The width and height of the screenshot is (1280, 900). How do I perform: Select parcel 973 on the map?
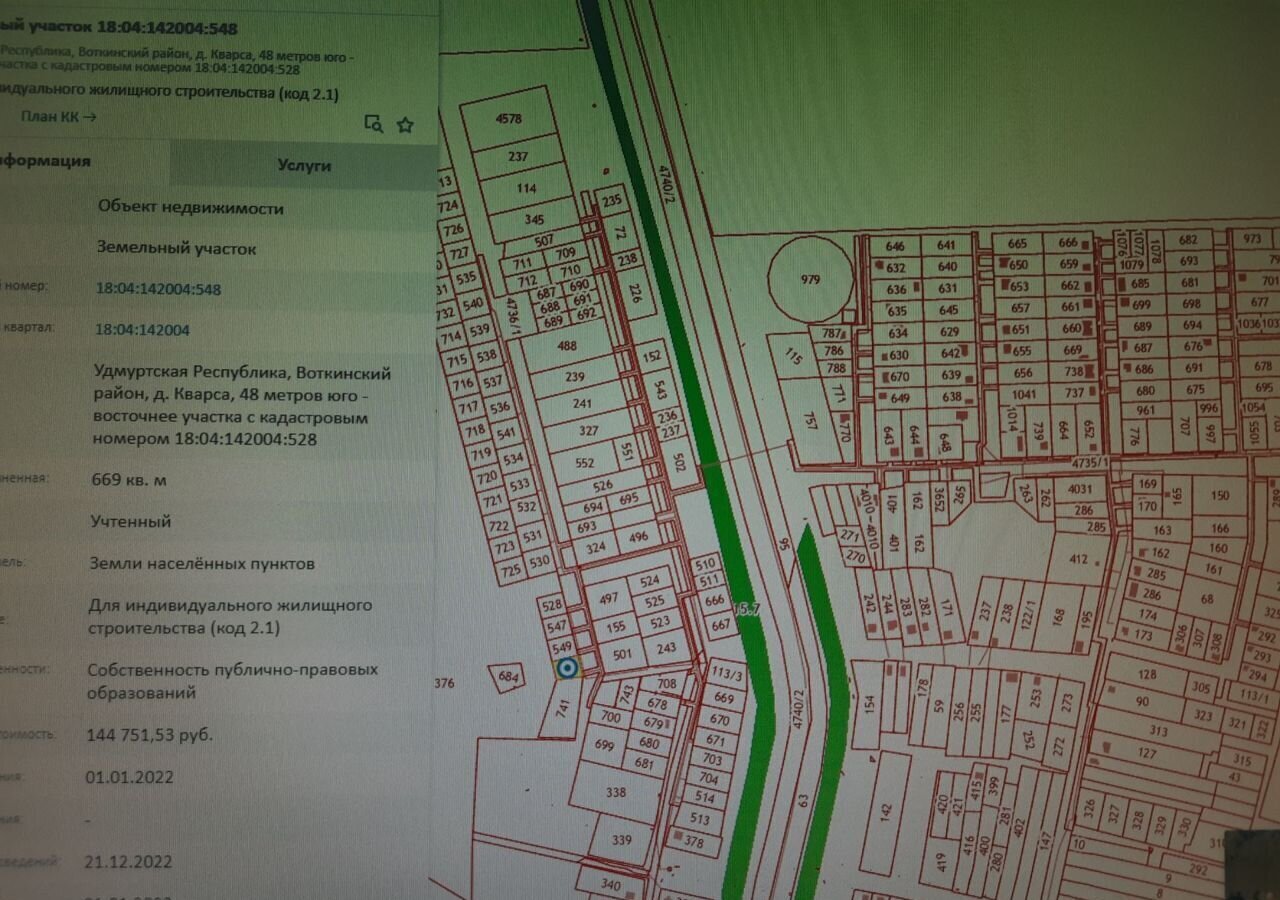tap(1250, 238)
